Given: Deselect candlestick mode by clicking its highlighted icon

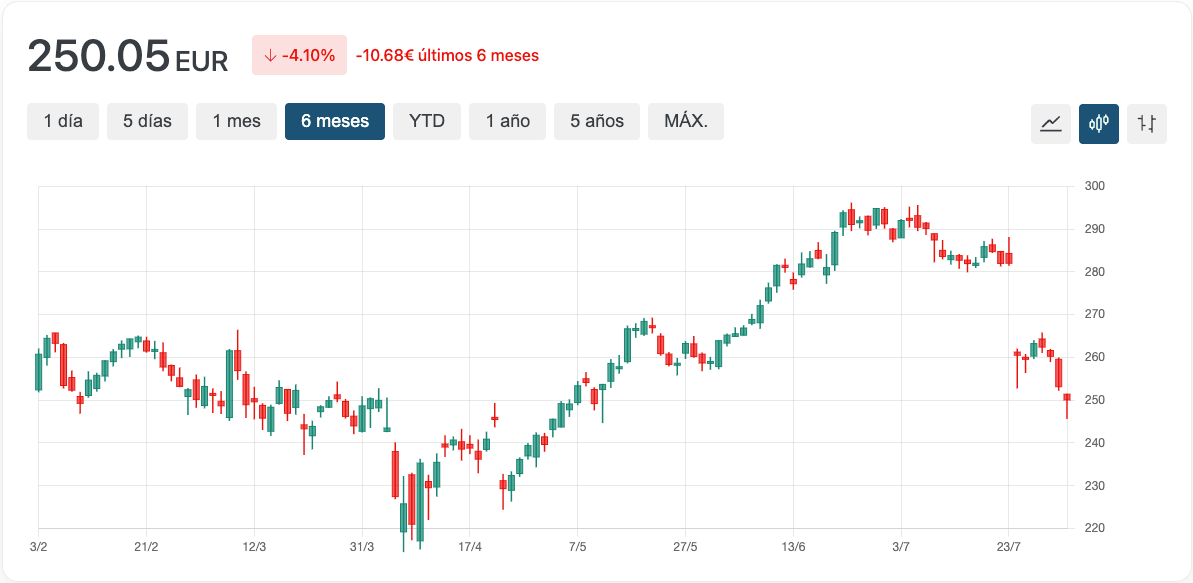Looking at the screenshot, I should (1099, 124).
